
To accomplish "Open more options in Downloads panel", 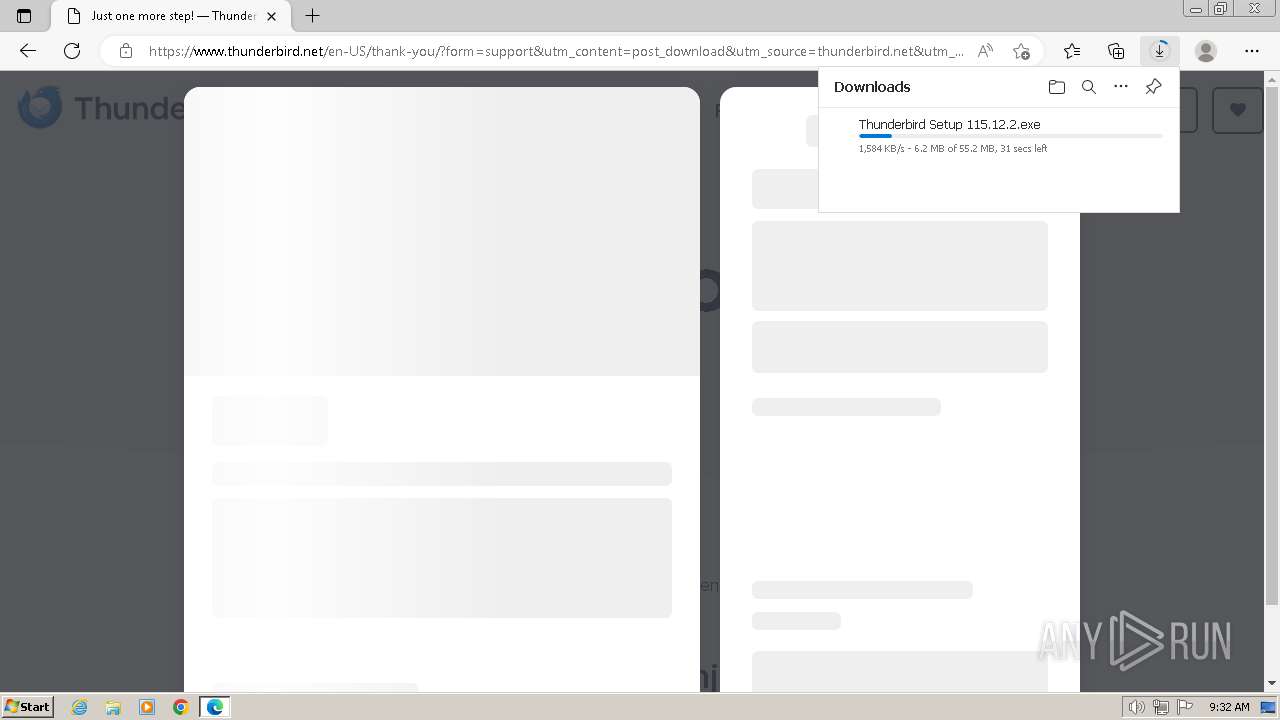I will click(x=1121, y=87).
